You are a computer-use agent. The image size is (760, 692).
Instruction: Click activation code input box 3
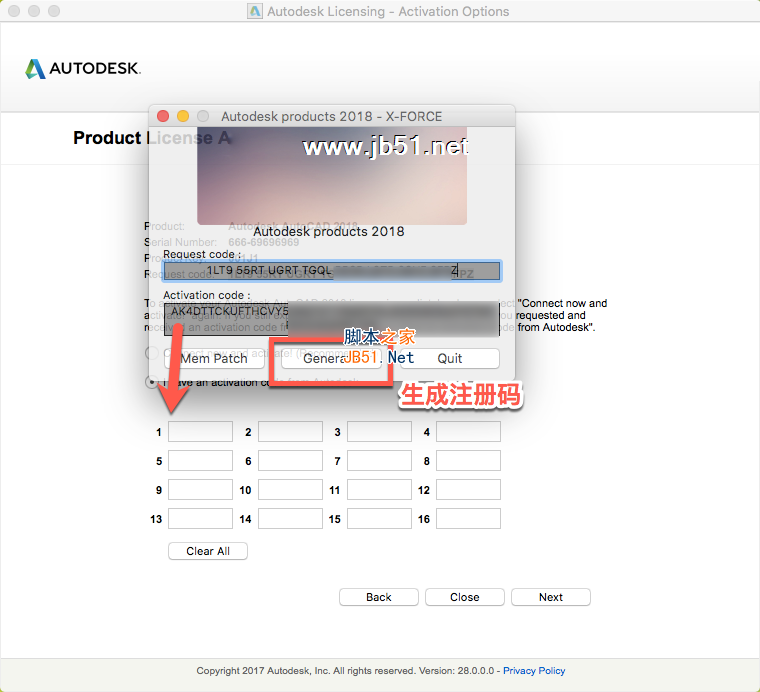[x=379, y=431]
